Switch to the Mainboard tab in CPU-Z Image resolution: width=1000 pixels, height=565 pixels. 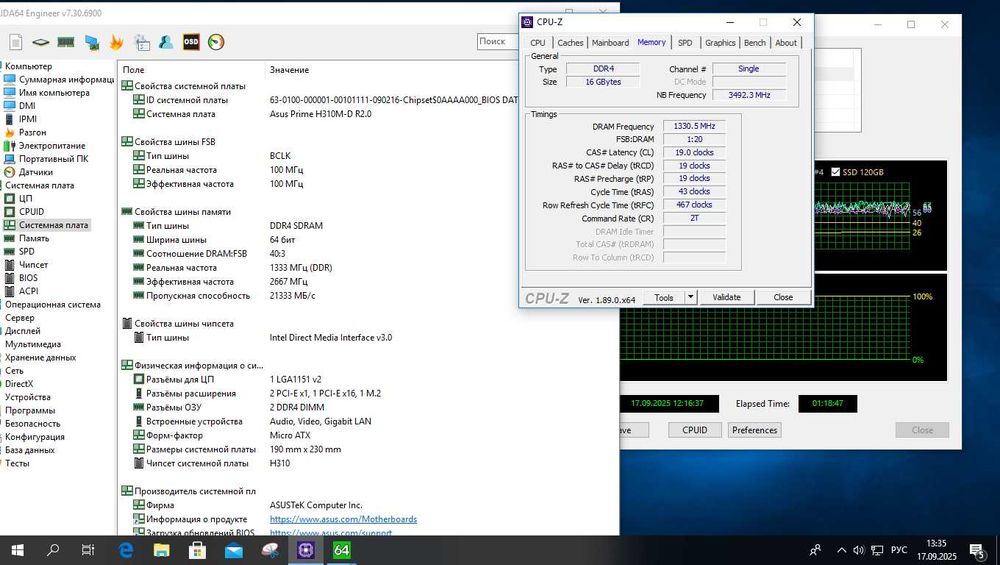tap(610, 43)
